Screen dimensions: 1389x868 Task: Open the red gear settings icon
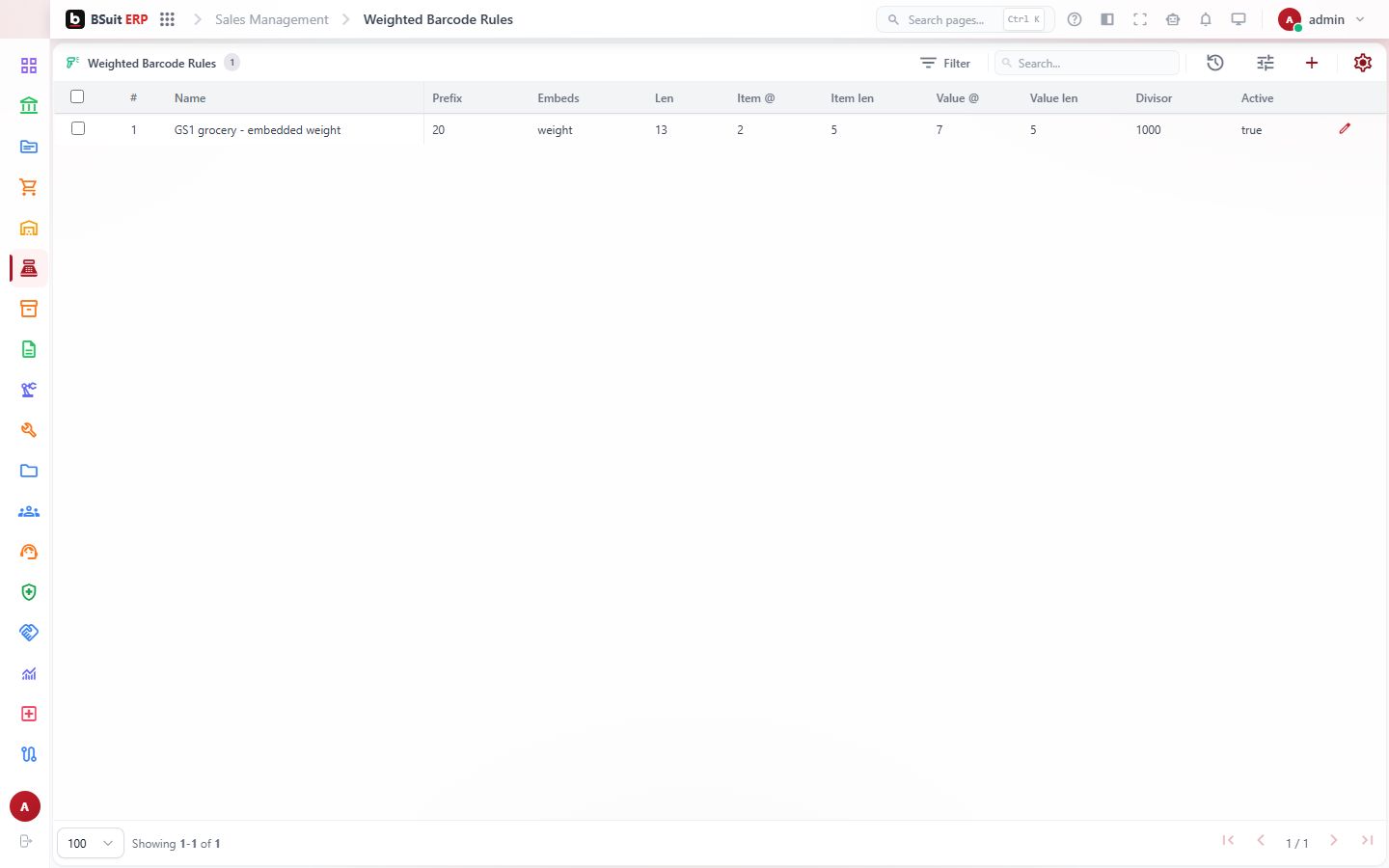click(1363, 63)
